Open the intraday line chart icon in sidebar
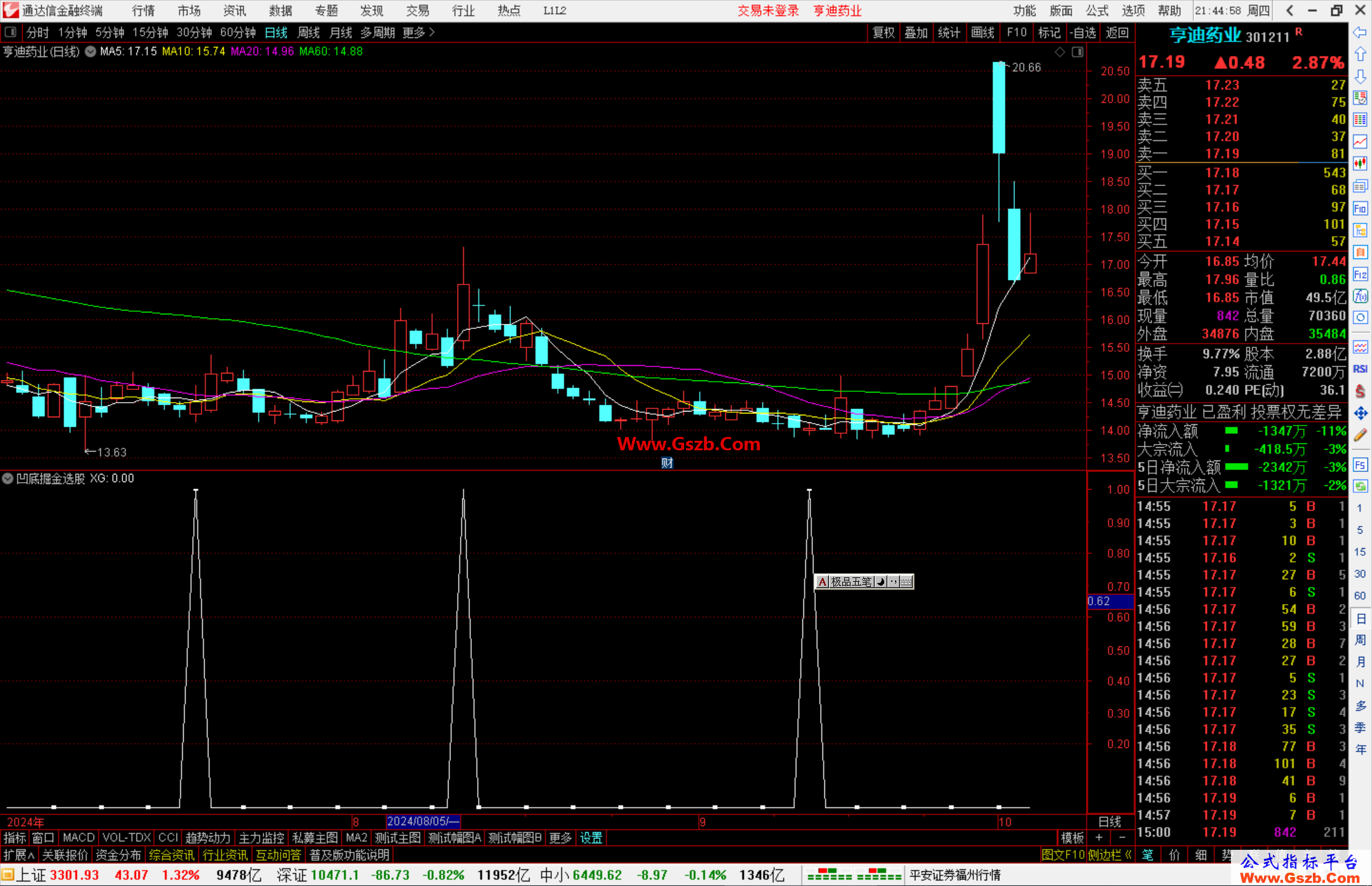The width and height of the screenshot is (1372, 886). (x=1360, y=142)
